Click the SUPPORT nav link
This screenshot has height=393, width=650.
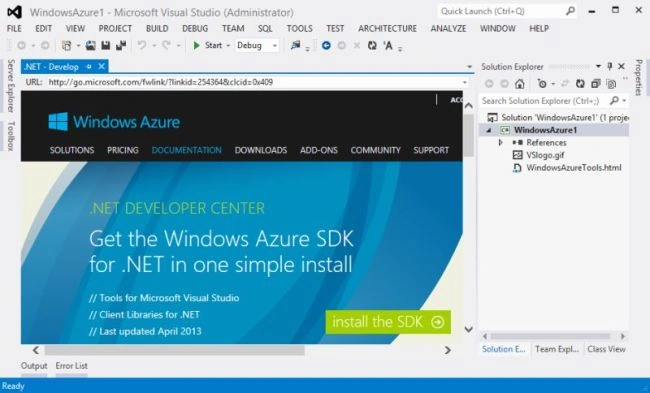[x=431, y=150]
